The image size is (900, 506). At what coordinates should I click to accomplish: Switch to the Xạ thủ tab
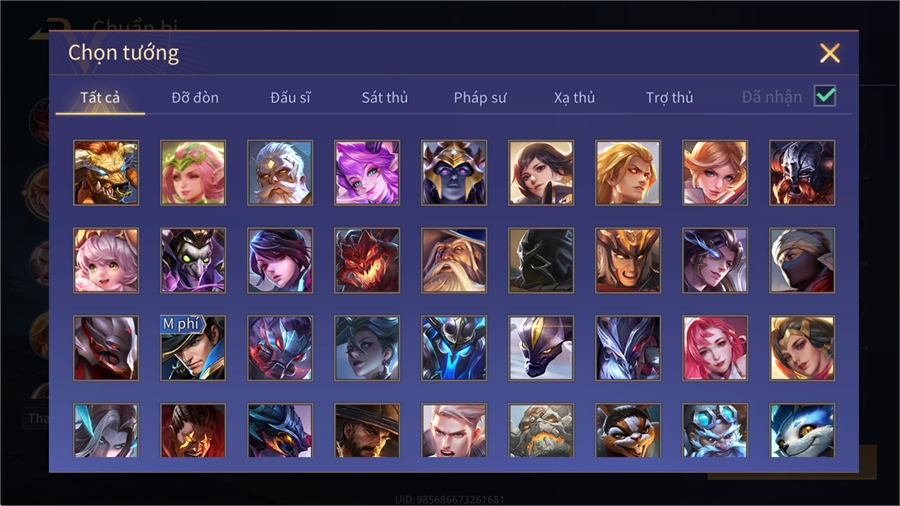574,98
